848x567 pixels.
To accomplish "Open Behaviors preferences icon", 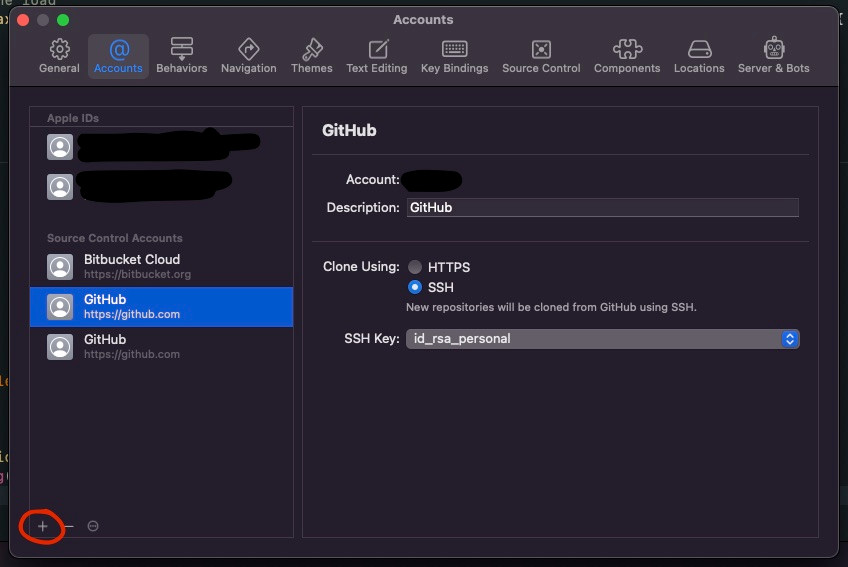I will 182,49.
